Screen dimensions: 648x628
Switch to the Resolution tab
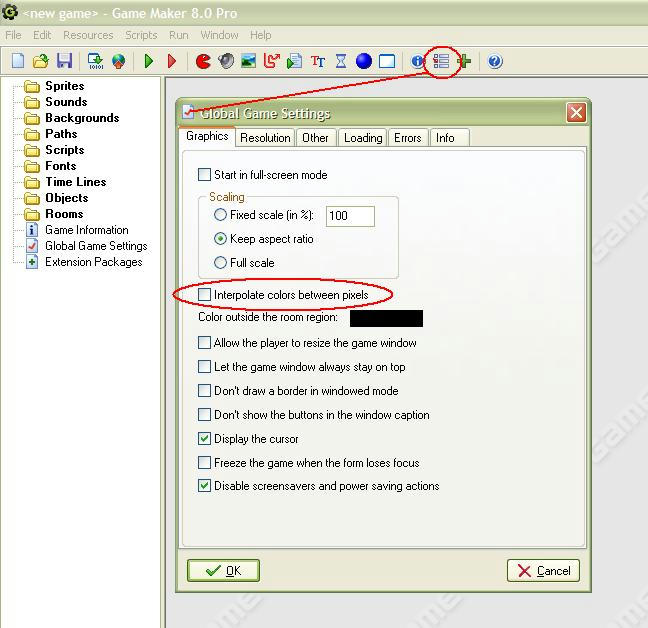[x=265, y=138]
